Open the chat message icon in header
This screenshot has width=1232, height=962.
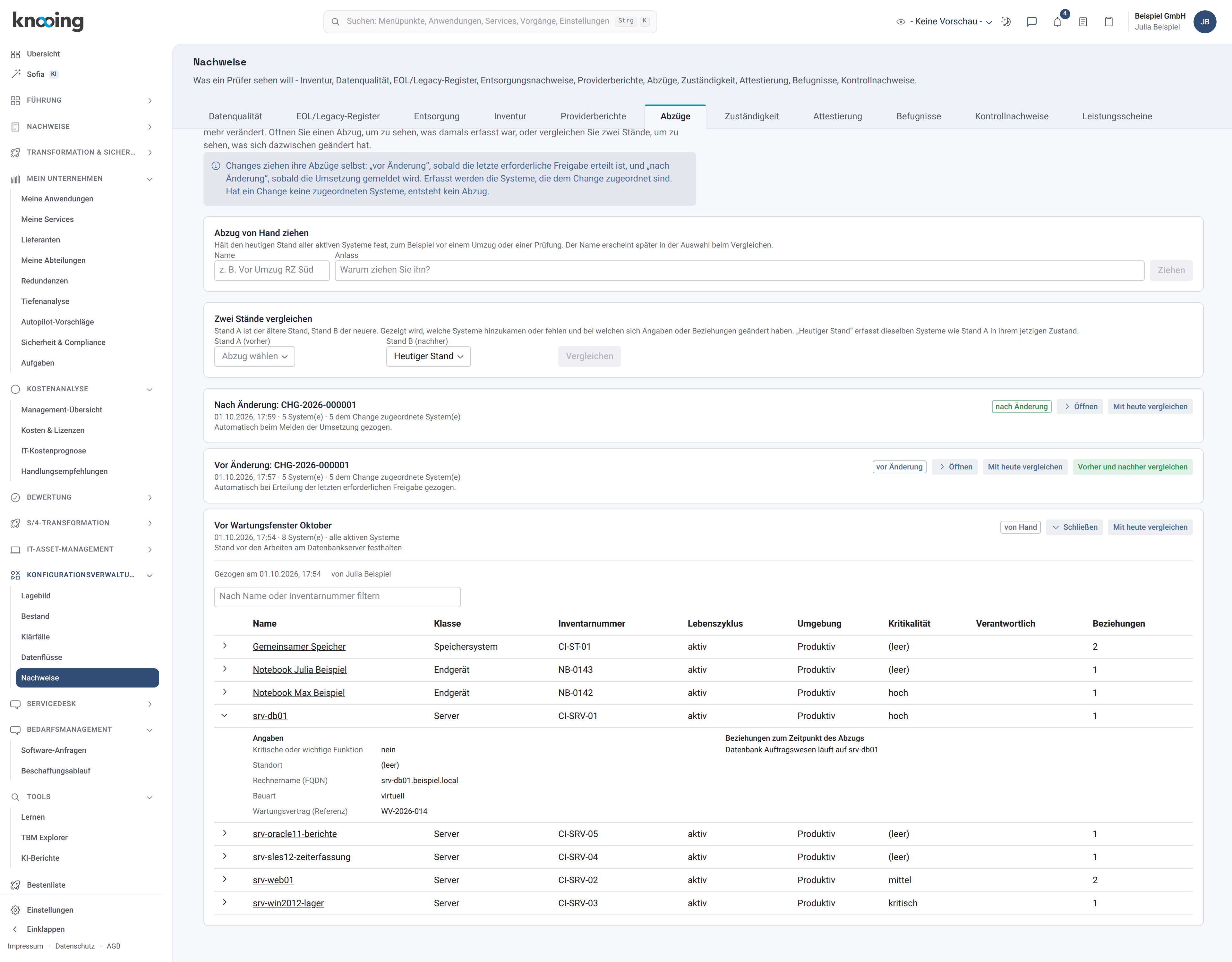1031,21
